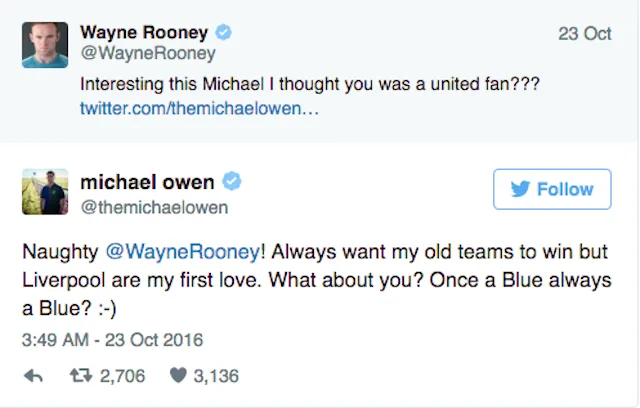This screenshot has width=640, height=408.
Task: Click the 23 Oct date on Rooney's tweet
Action: (584, 34)
